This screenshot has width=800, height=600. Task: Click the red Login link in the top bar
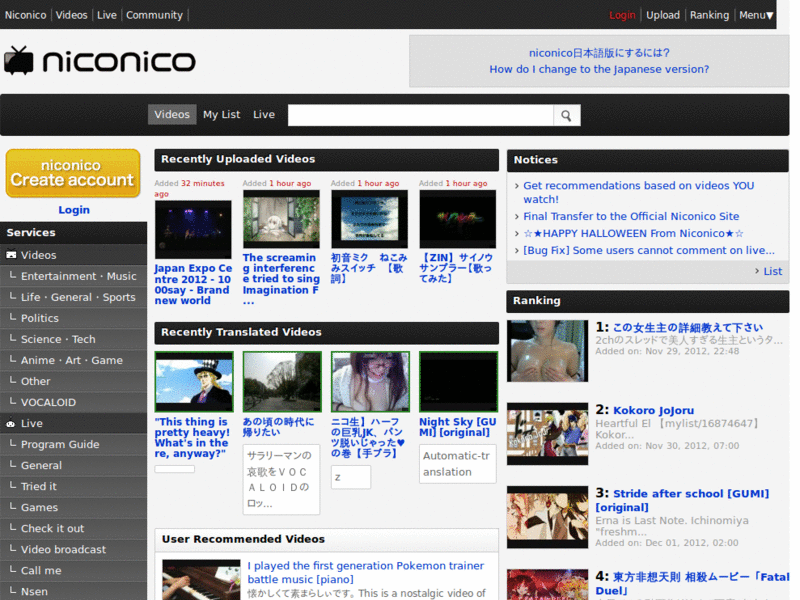[622, 15]
